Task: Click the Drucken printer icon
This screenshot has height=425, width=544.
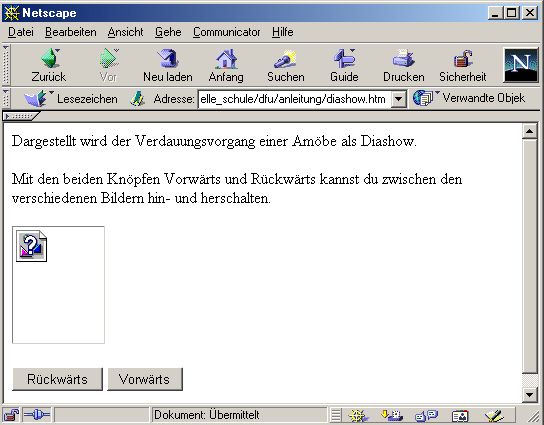Action: pos(403,58)
